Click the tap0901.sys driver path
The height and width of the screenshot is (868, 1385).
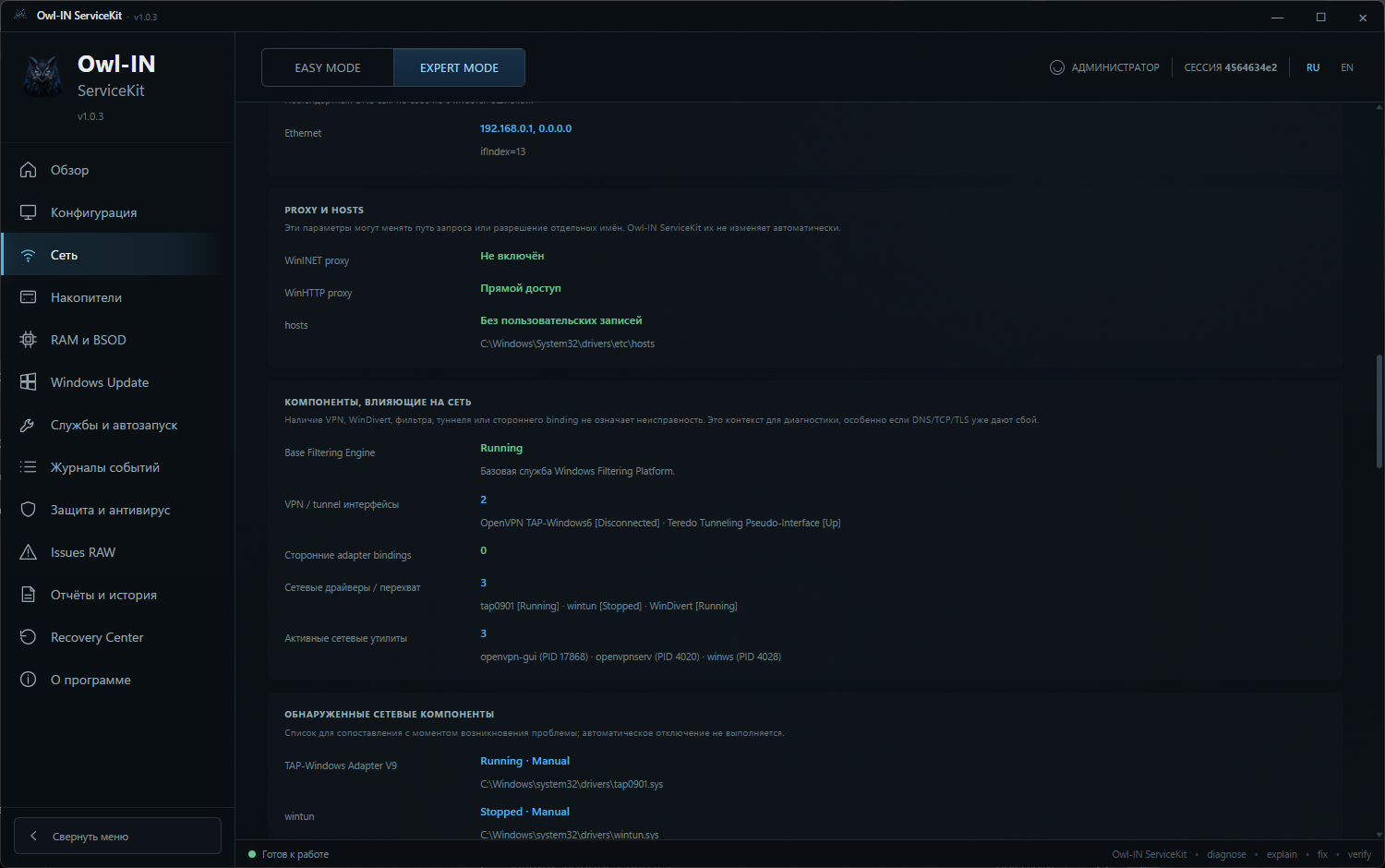572,784
